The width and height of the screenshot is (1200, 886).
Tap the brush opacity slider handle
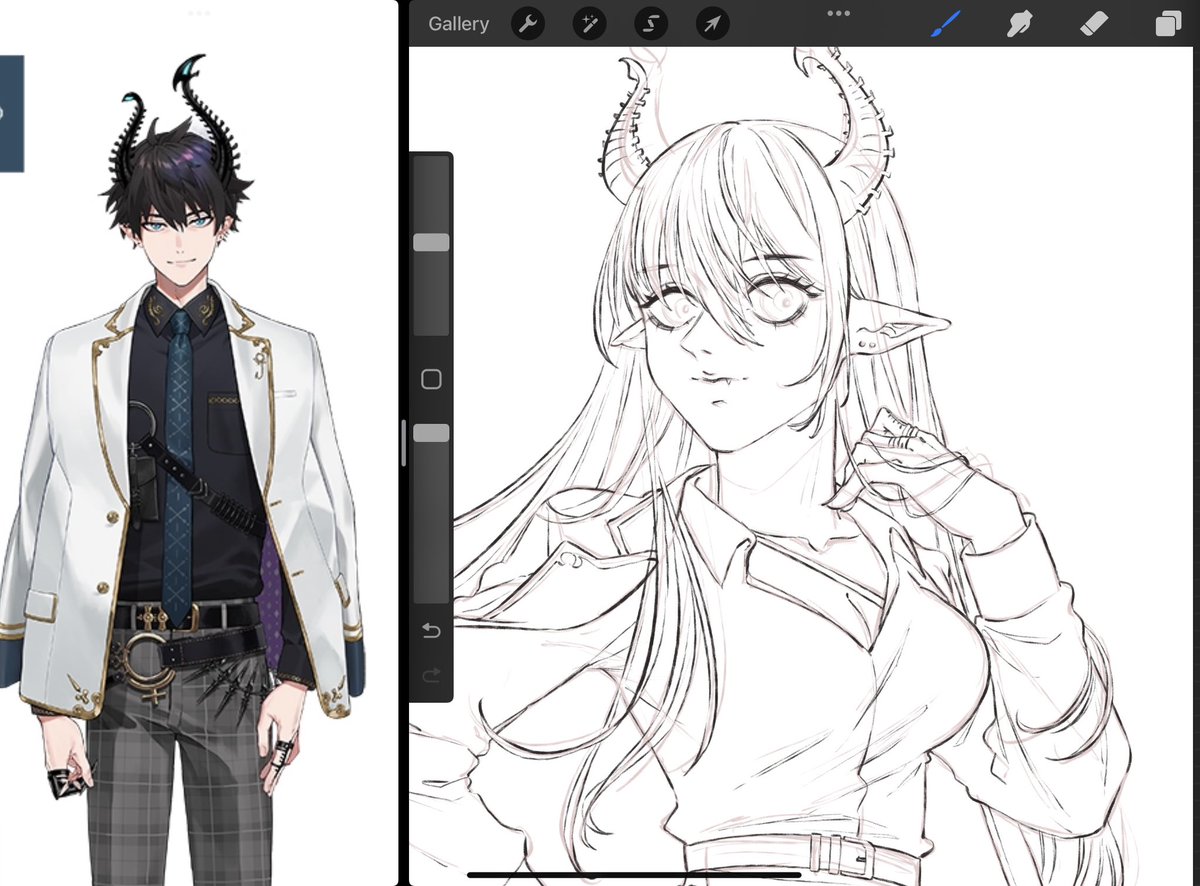pyautogui.click(x=431, y=432)
